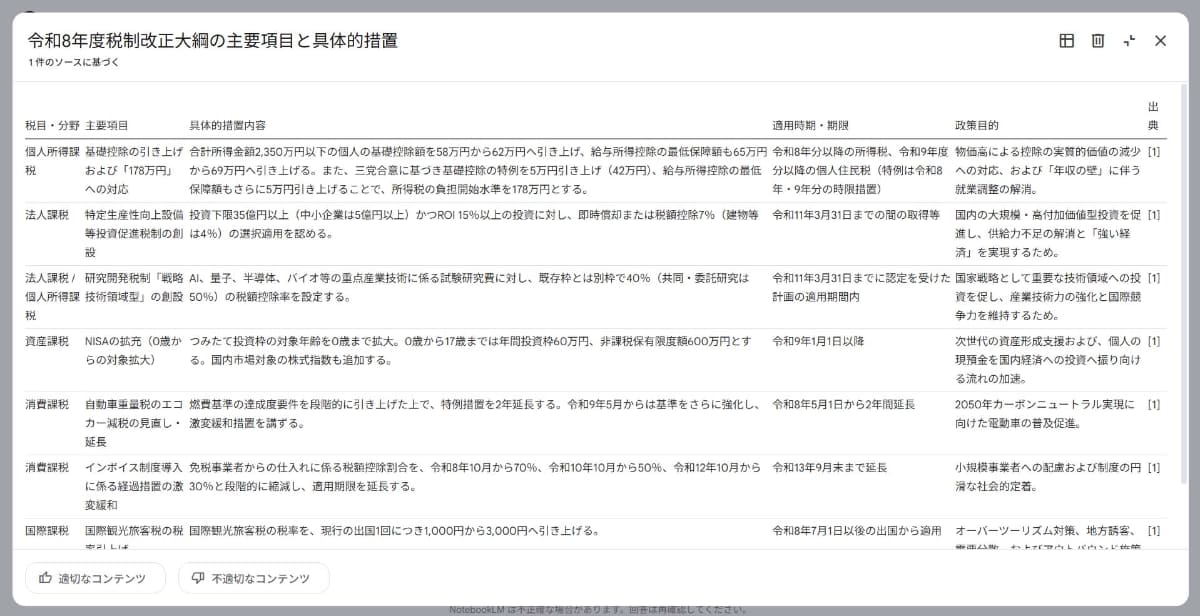Open citation [1] in the 特定生産性向上設備 row
The height and width of the screenshot is (616, 1200).
(x=1154, y=215)
